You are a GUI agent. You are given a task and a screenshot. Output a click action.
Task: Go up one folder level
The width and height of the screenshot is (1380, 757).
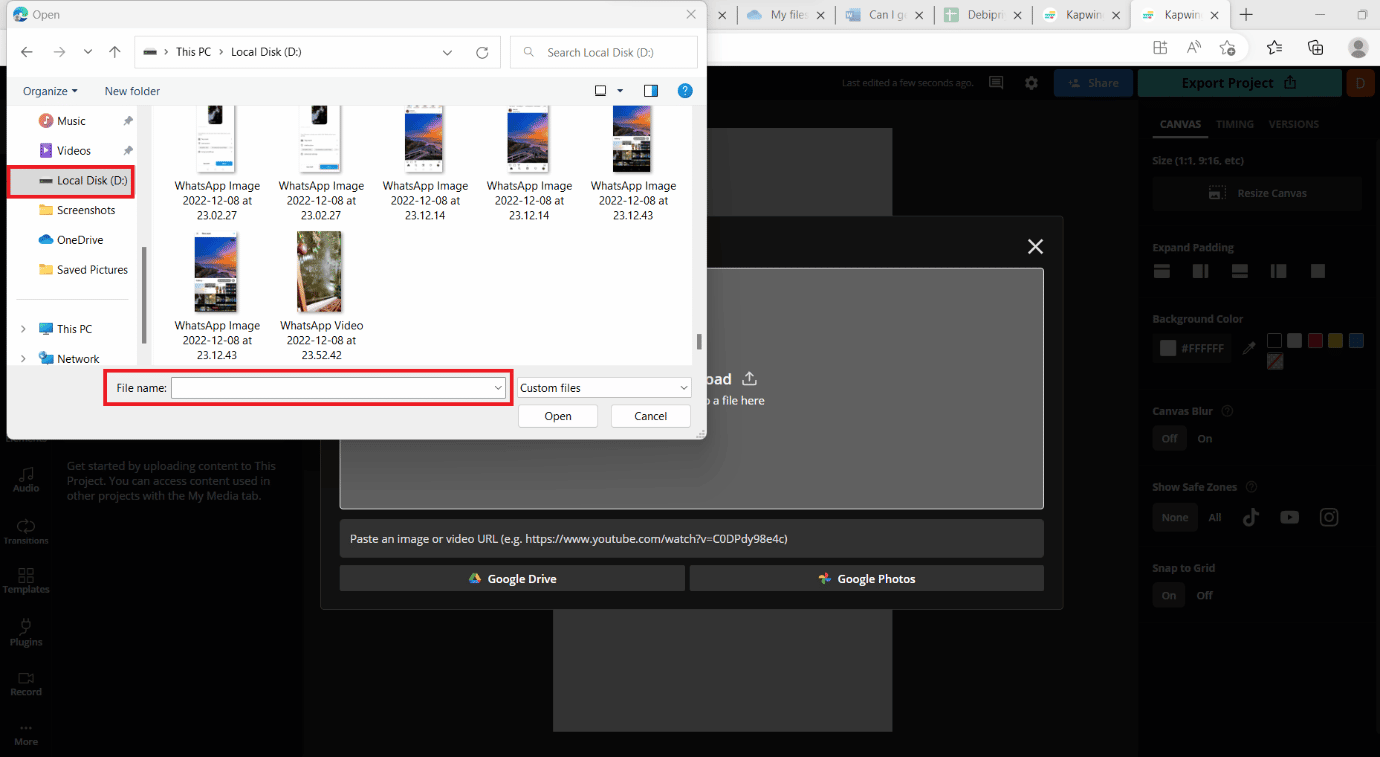click(115, 52)
